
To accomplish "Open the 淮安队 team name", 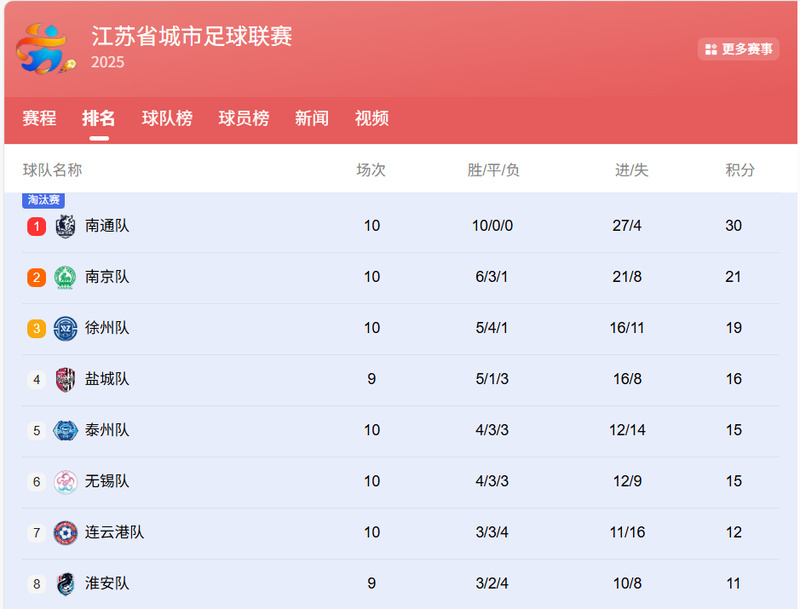I will [x=107, y=583].
